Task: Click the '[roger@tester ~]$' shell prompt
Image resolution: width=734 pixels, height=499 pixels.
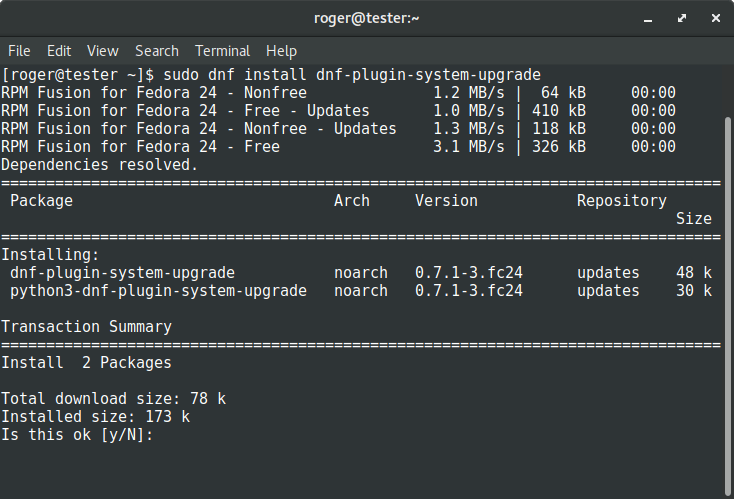Action: (78, 75)
